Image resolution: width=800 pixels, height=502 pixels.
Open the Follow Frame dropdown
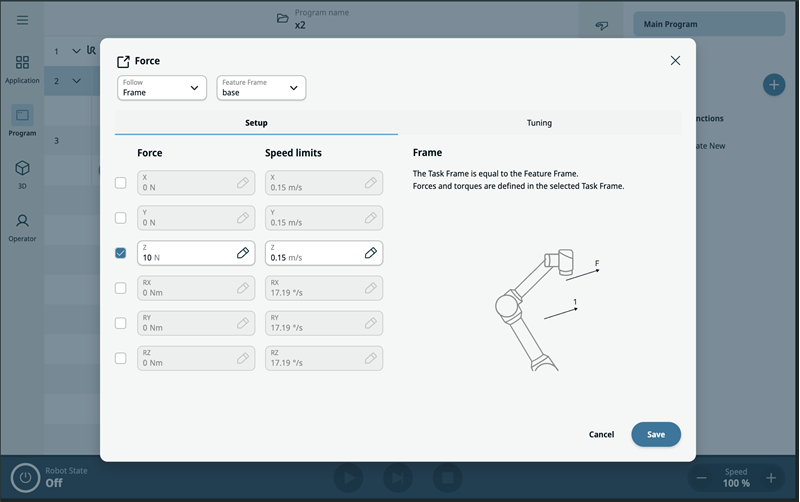click(162, 88)
